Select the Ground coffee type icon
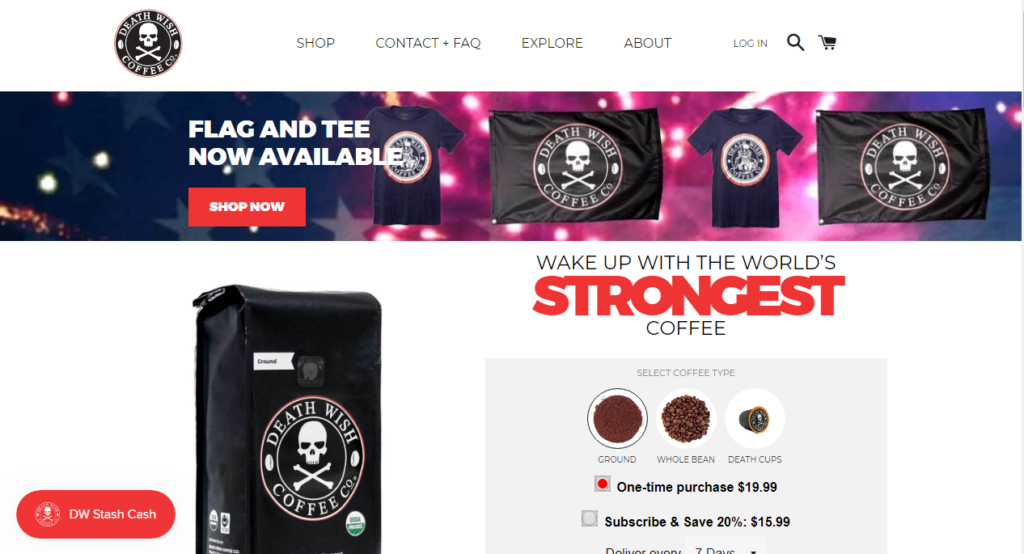Viewport: 1024px width, 554px height. point(617,418)
